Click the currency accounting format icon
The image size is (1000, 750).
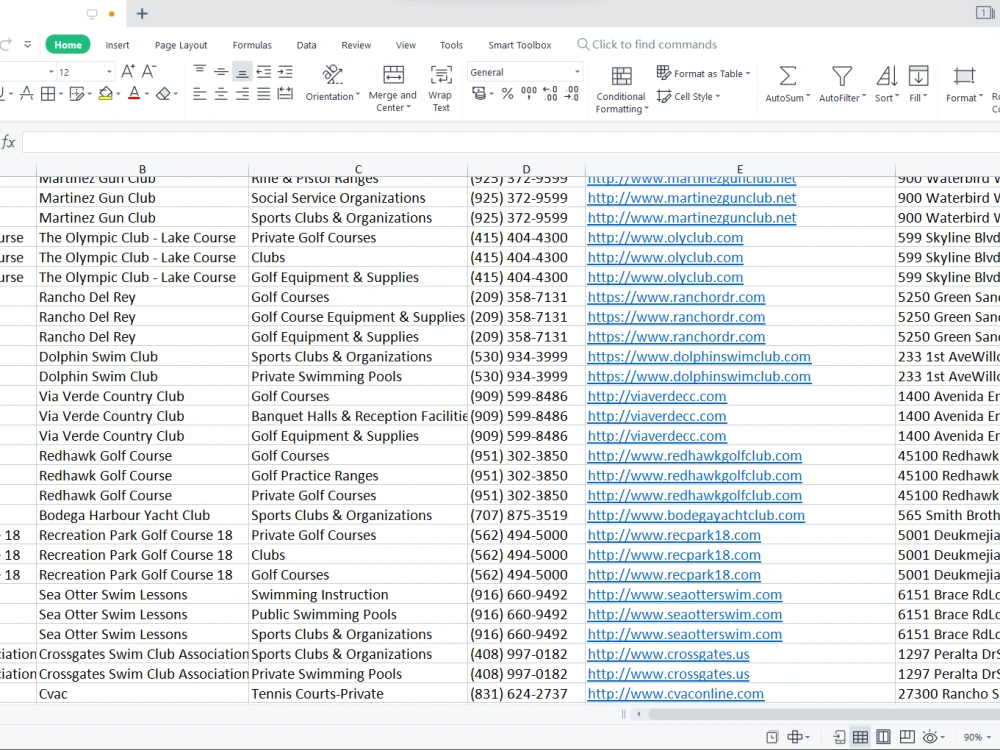479,94
